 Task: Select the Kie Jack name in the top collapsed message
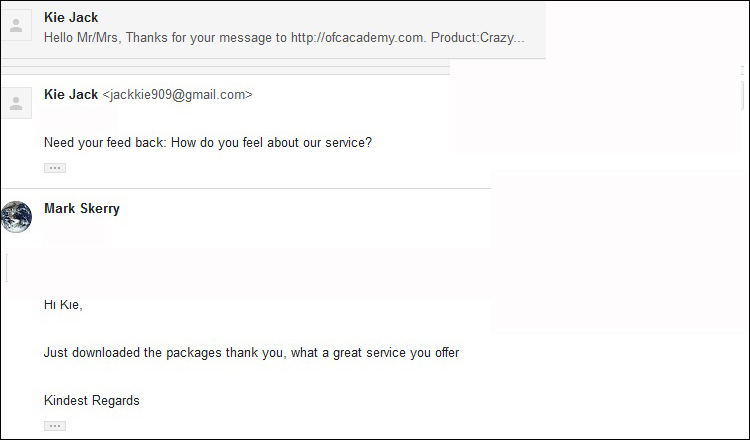[71, 17]
